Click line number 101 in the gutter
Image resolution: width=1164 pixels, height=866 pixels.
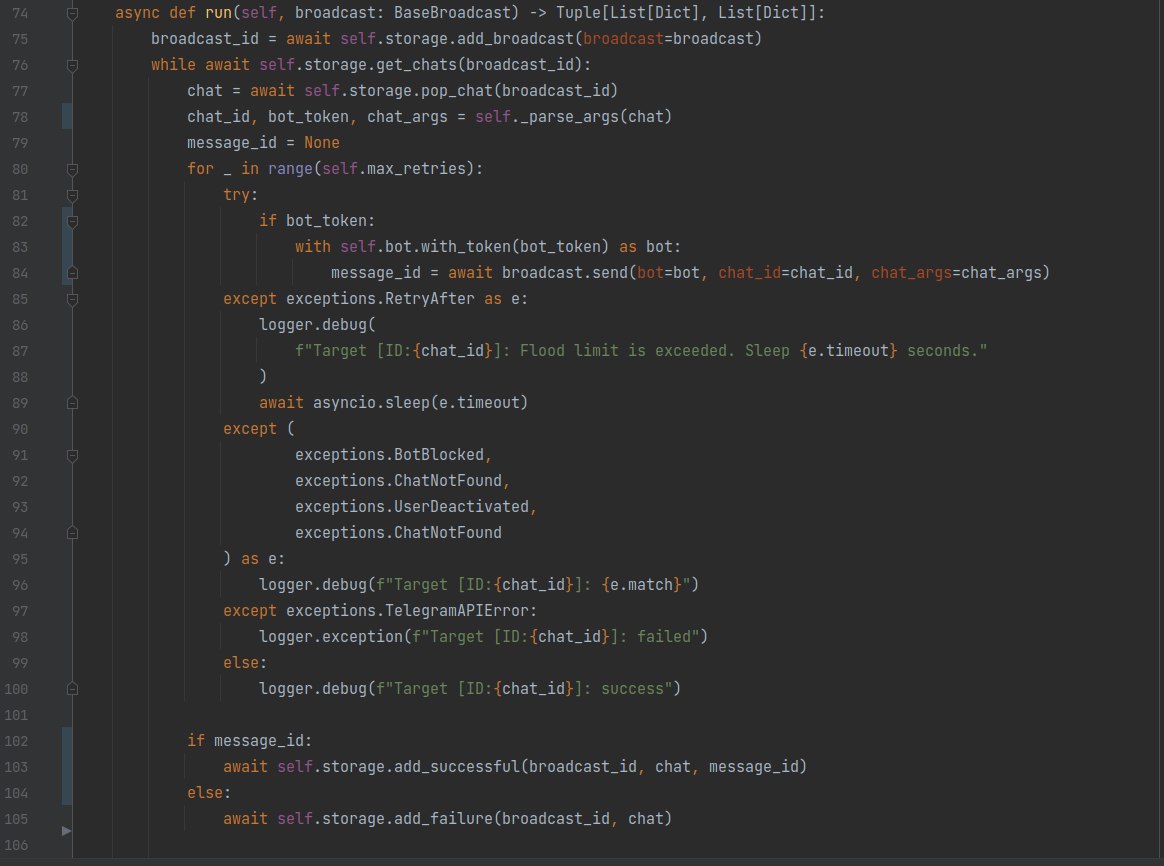click(16, 715)
